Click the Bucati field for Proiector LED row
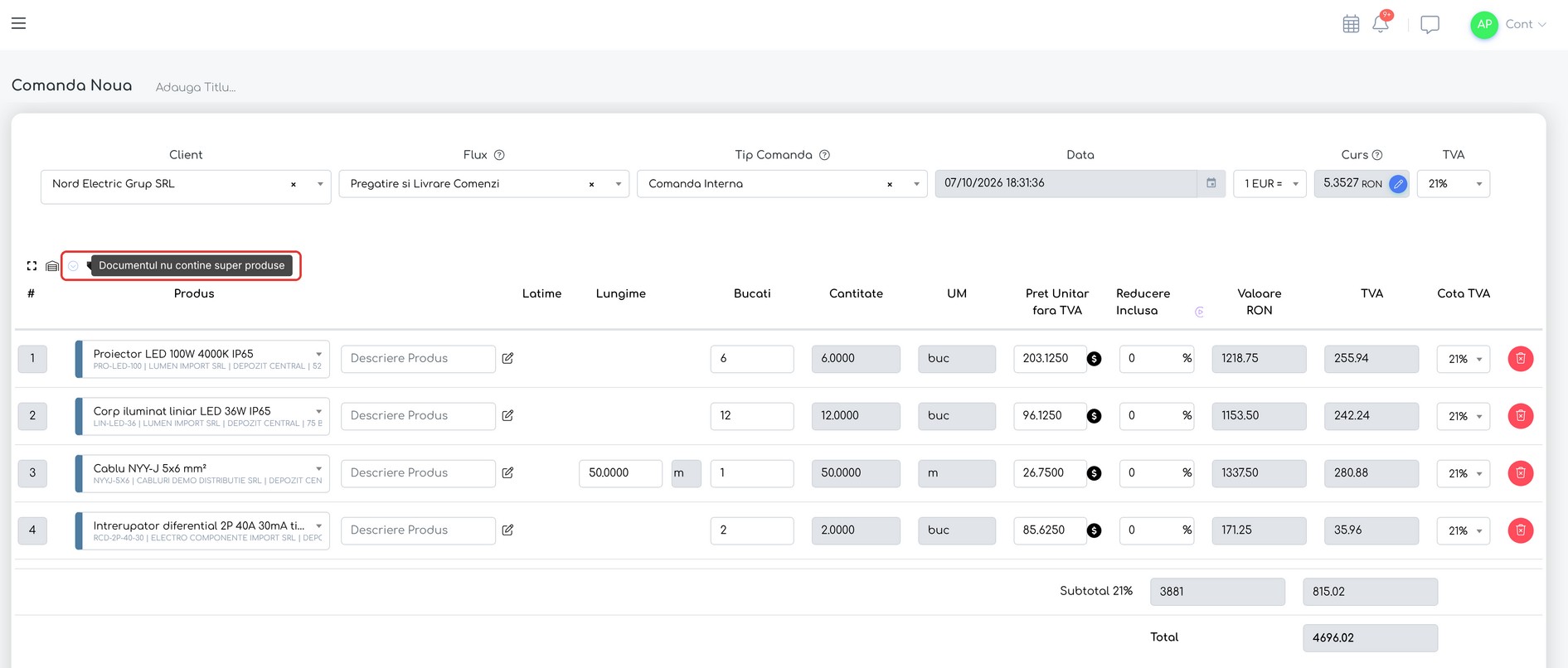 pyautogui.click(x=752, y=359)
